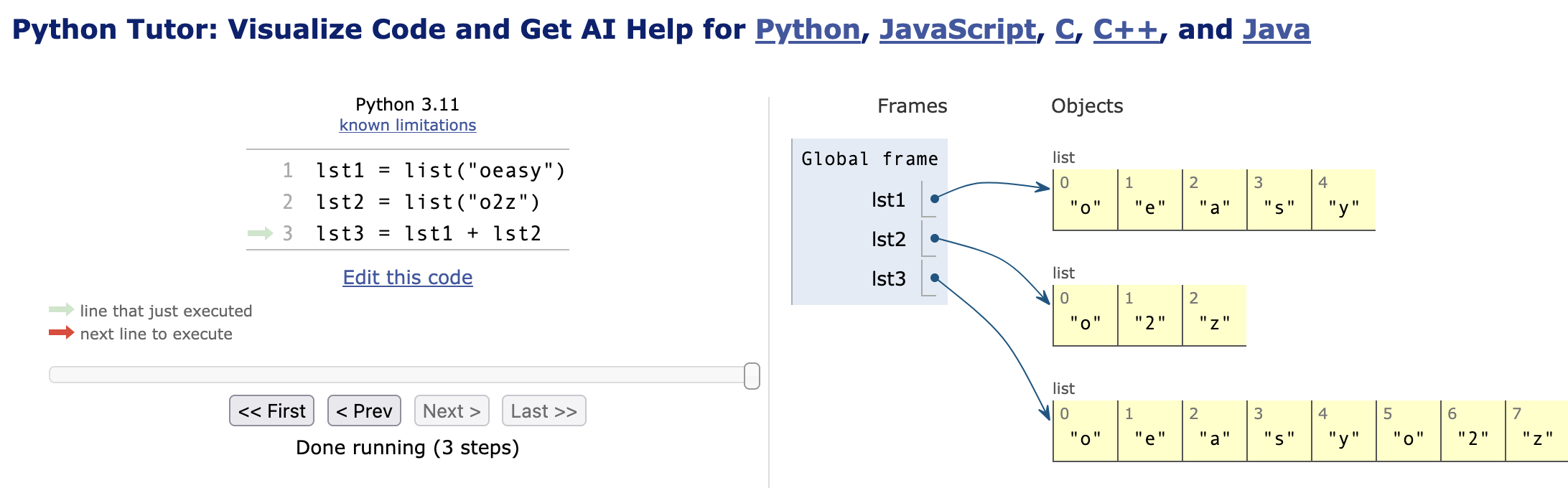Click the lst2 pointer dot

(x=935, y=238)
